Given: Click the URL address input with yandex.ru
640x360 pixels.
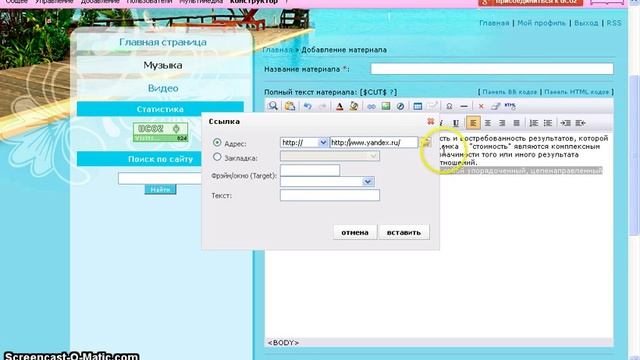Looking at the screenshot, I should [x=374, y=142].
